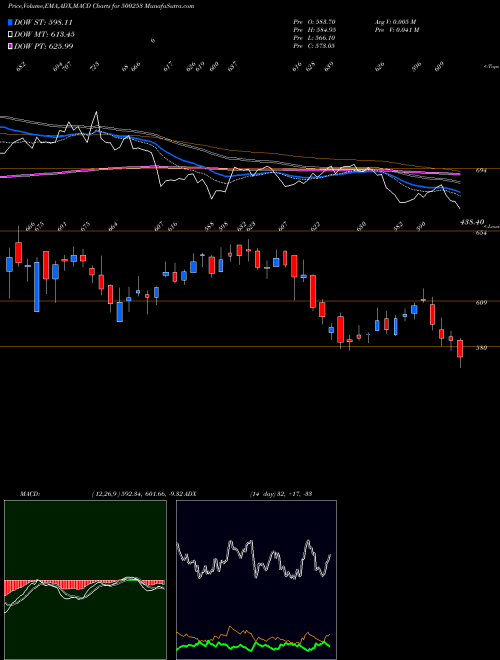Select the 'DOW PT: 625.99' legend text
500x660 pixels.
click(44, 46)
